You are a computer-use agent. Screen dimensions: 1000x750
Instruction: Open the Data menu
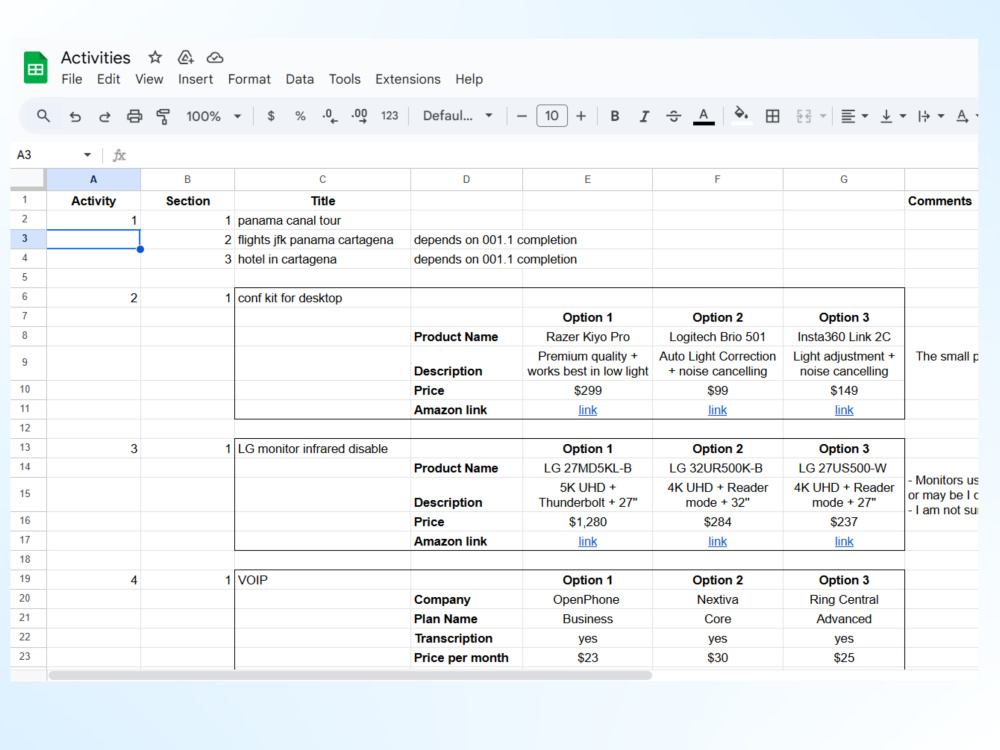pyautogui.click(x=299, y=79)
